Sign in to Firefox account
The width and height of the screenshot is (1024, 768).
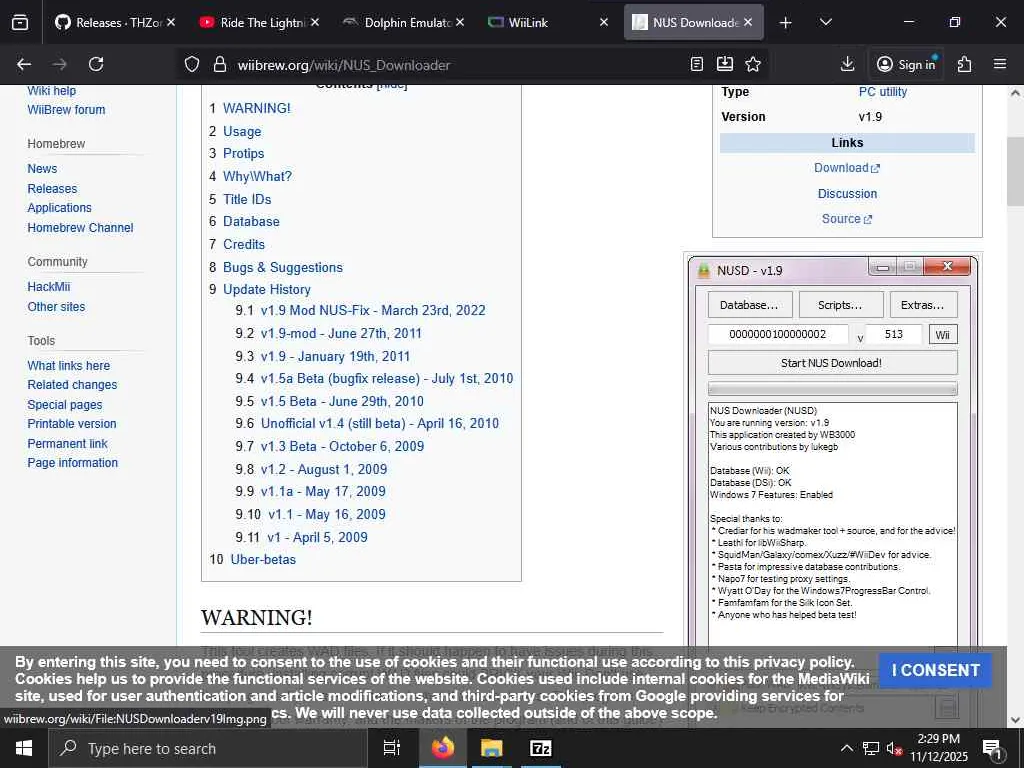pos(906,64)
